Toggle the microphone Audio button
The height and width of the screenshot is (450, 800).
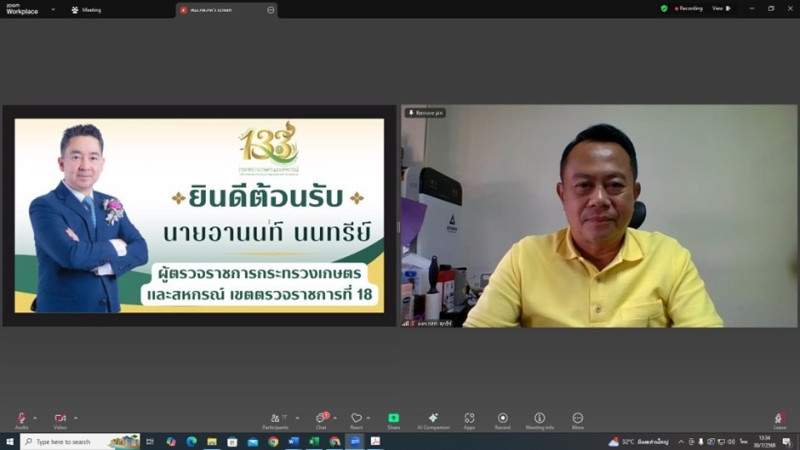(x=21, y=418)
